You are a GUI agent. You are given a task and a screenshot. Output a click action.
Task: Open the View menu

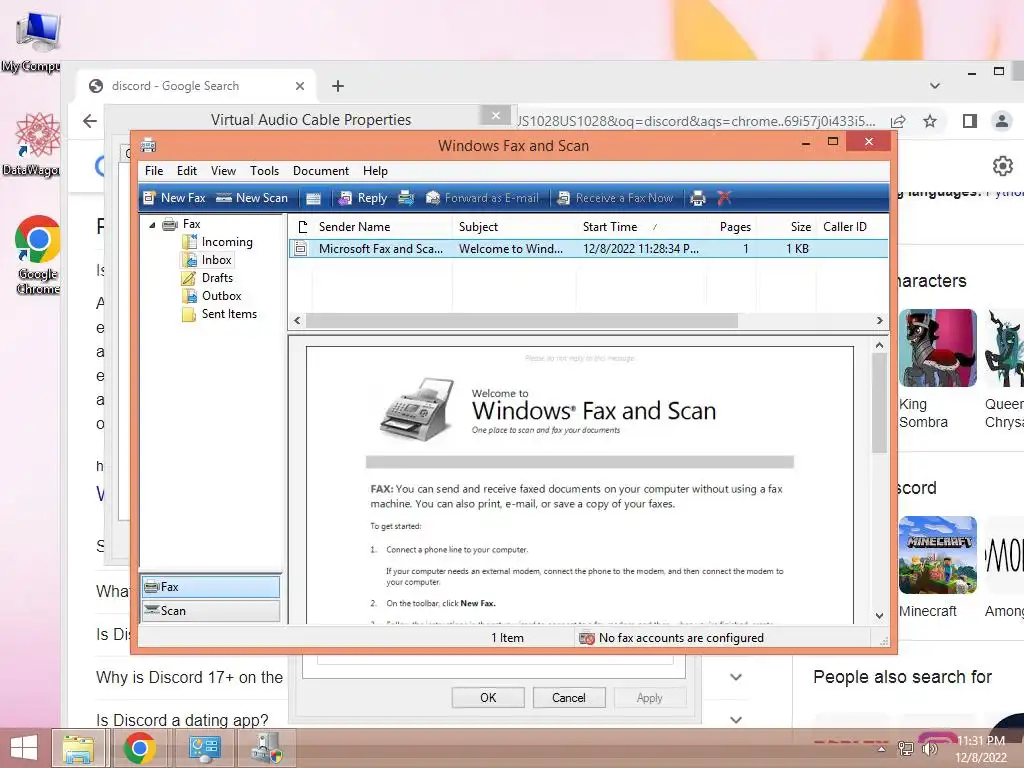point(223,170)
